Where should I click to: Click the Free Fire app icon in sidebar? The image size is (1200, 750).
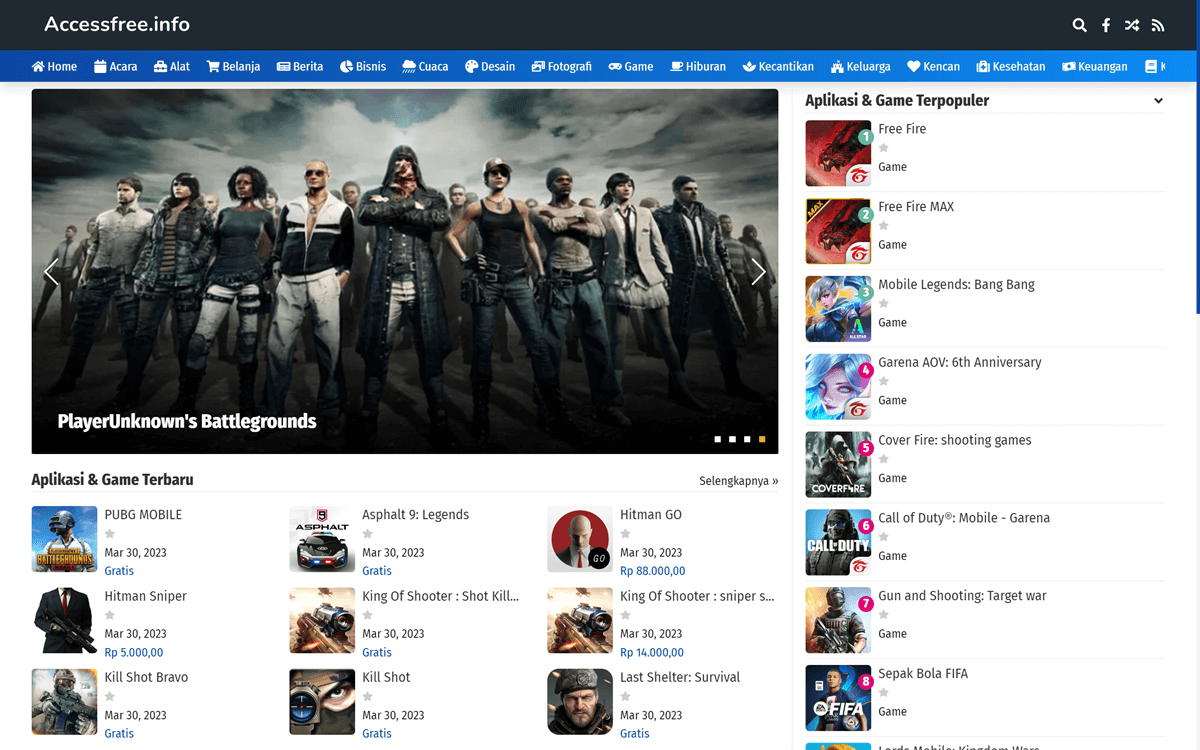click(838, 153)
